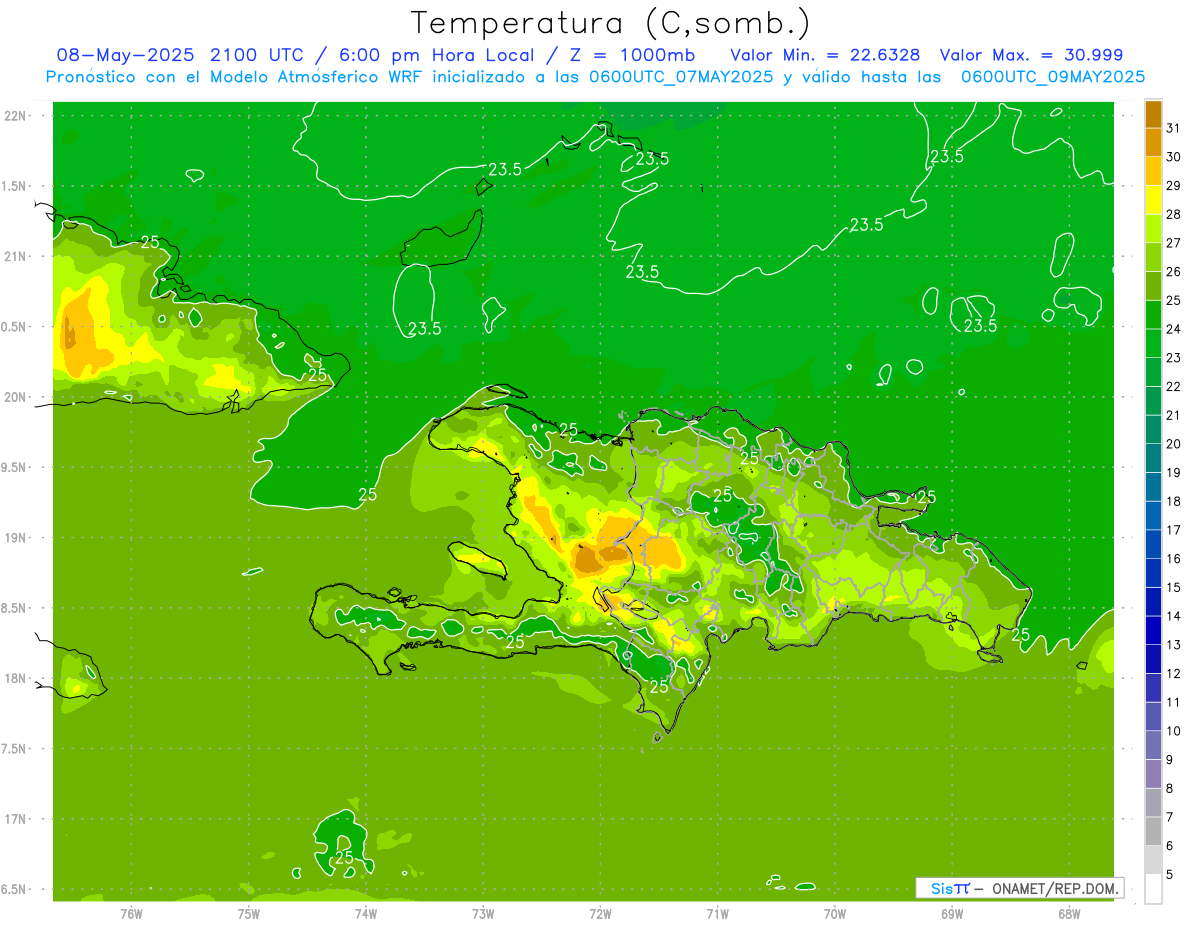
Task: Select the valid-until time "0600UTC_09MAY2025"
Action: click(1053, 77)
